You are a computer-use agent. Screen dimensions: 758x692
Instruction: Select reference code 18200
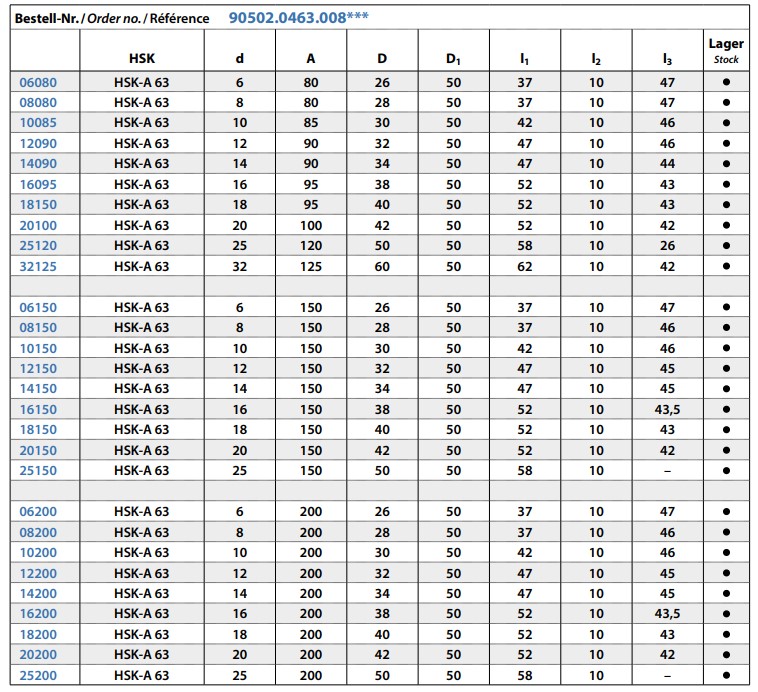tap(38, 635)
